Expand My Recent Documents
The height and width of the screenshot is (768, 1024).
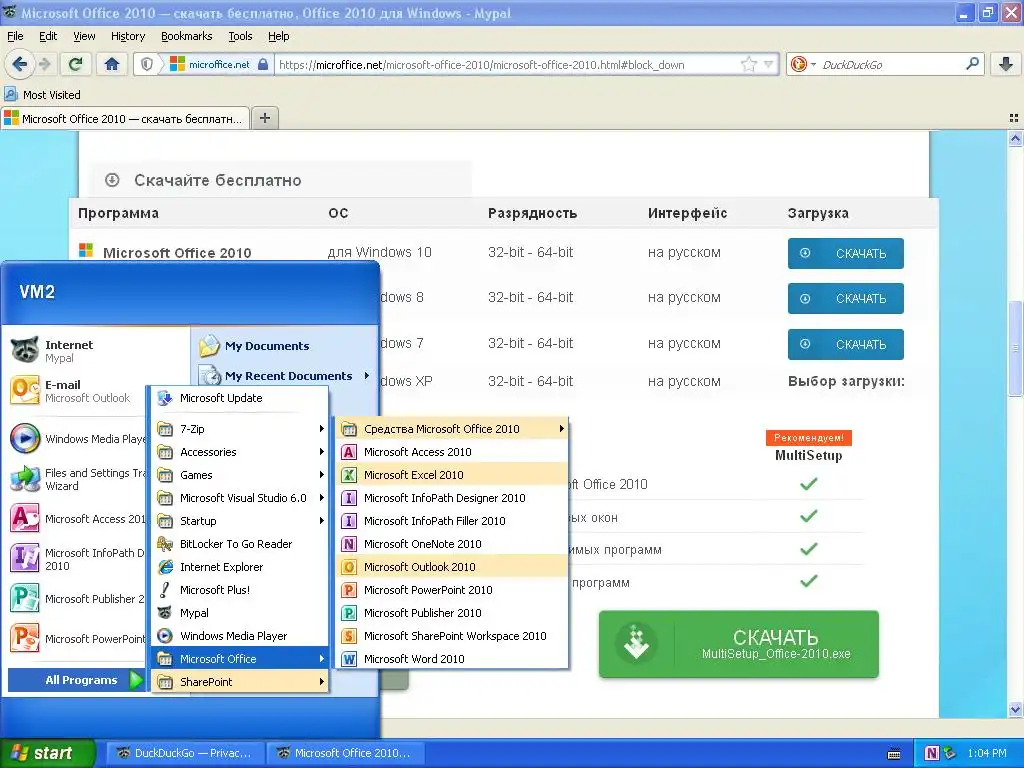[284, 376]
